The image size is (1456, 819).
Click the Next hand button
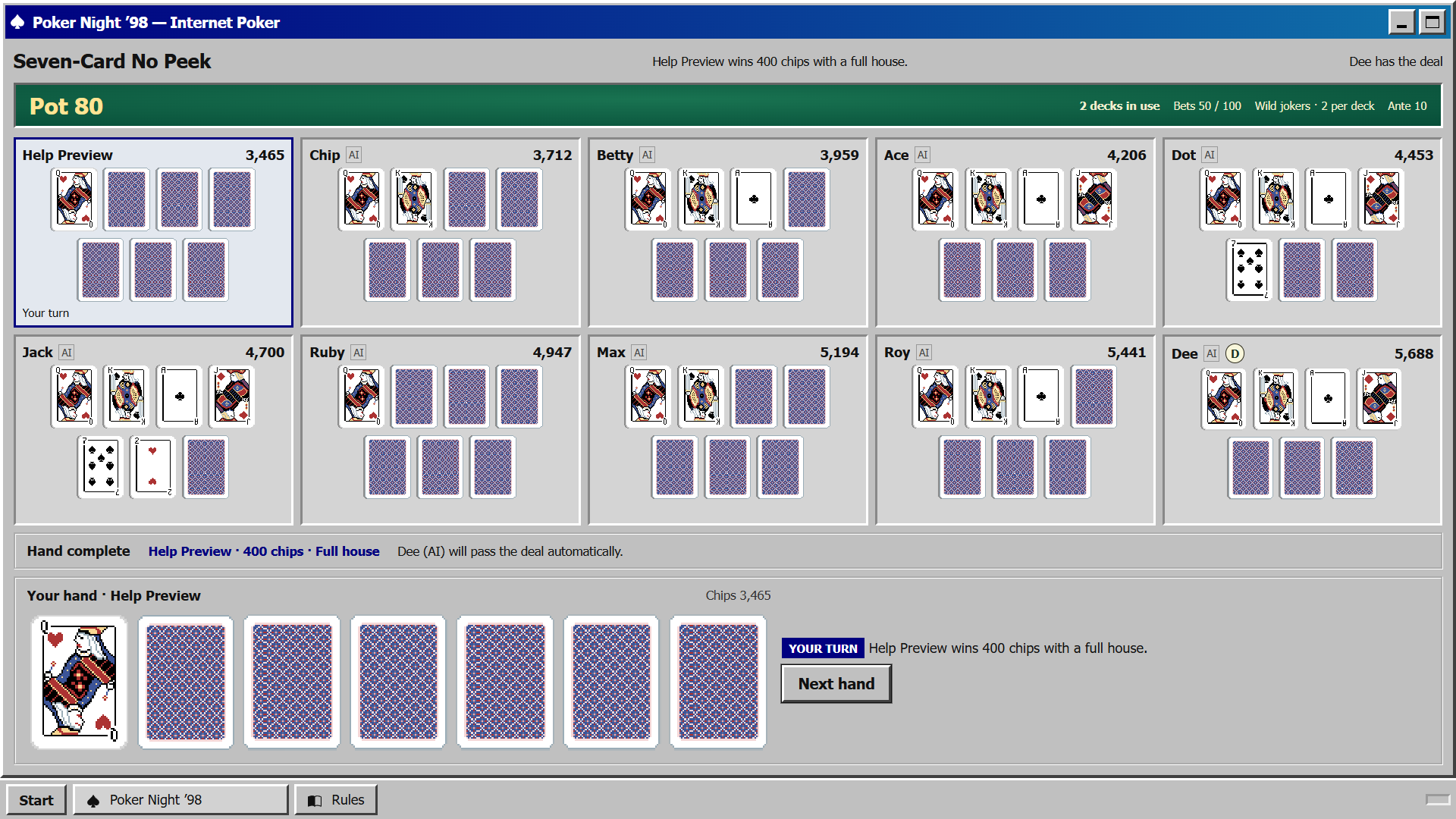(x=836, y=683)
